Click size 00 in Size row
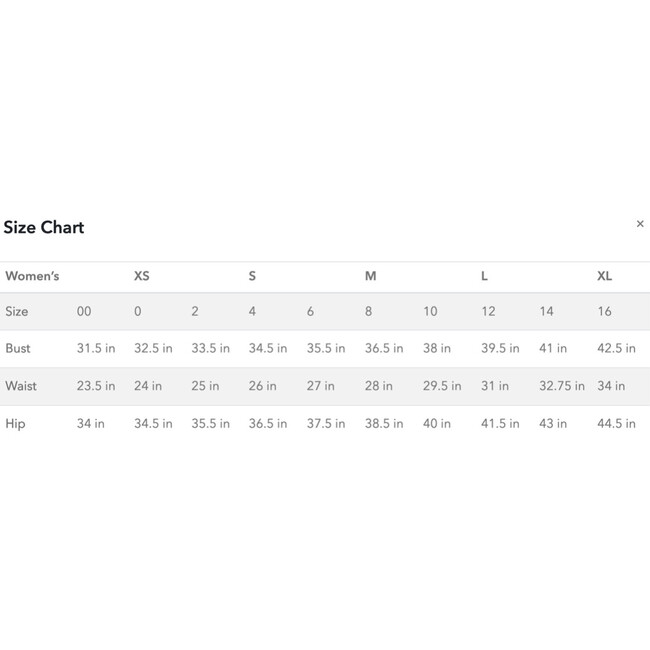This screenshot has height=650, width=650. coord(84,311)
